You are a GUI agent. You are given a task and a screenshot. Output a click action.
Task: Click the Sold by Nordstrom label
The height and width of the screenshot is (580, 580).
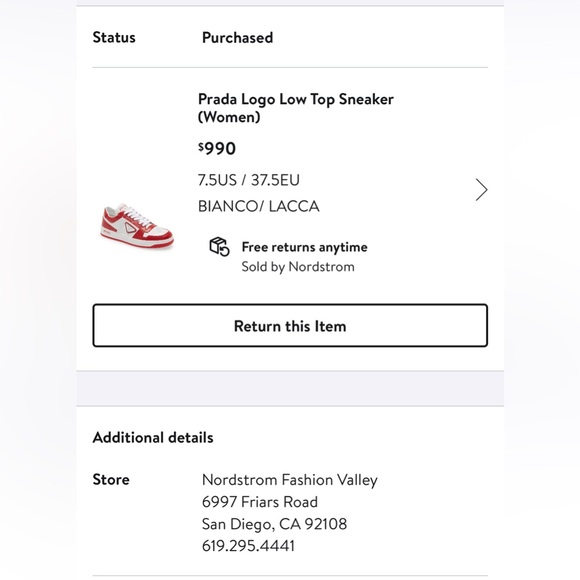pos(298,267)
